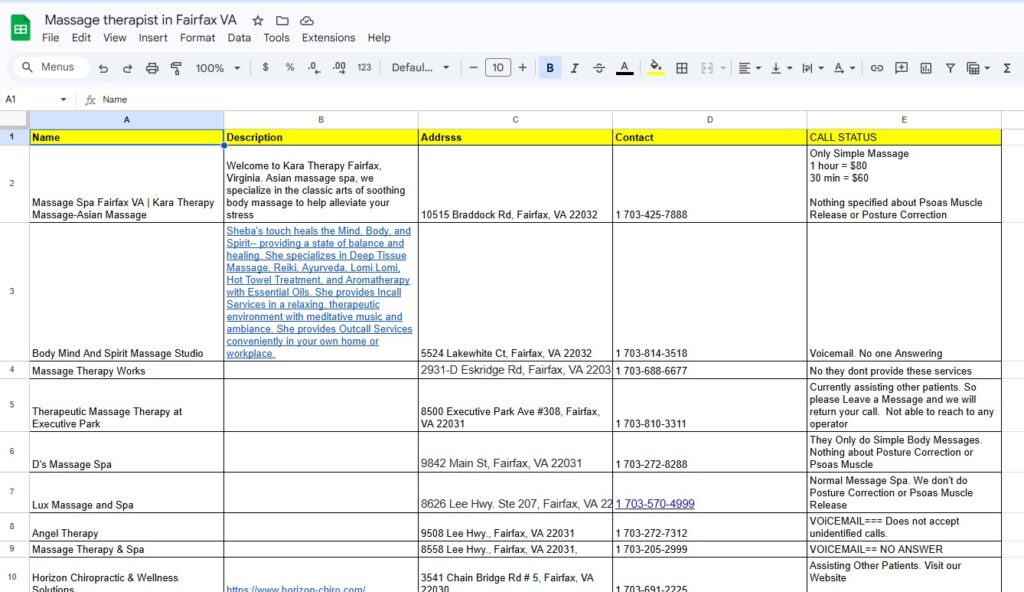Select row 4 header

click(x=12, y=370)
